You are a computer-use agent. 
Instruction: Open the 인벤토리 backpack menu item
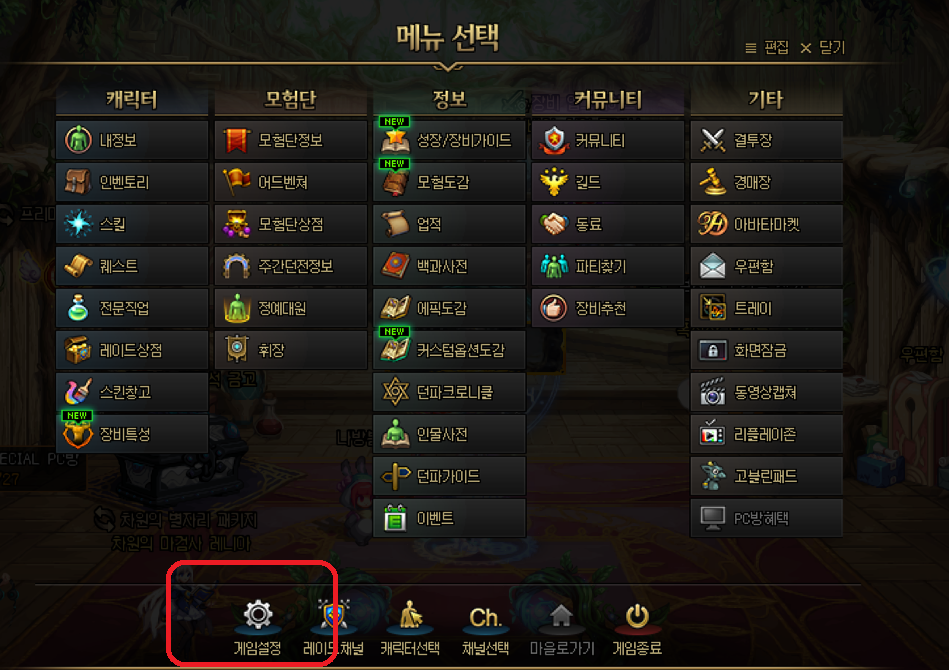point(132,182)
